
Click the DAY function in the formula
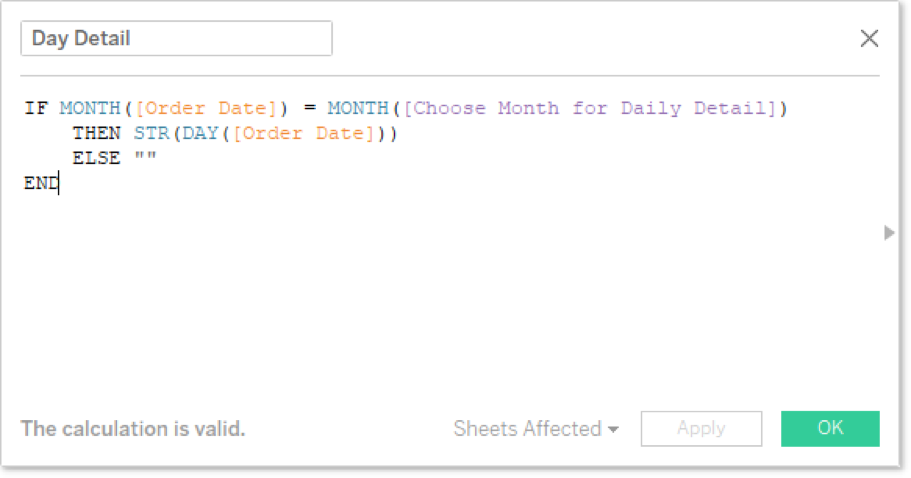pyautogui.click(x=200, y=134)
